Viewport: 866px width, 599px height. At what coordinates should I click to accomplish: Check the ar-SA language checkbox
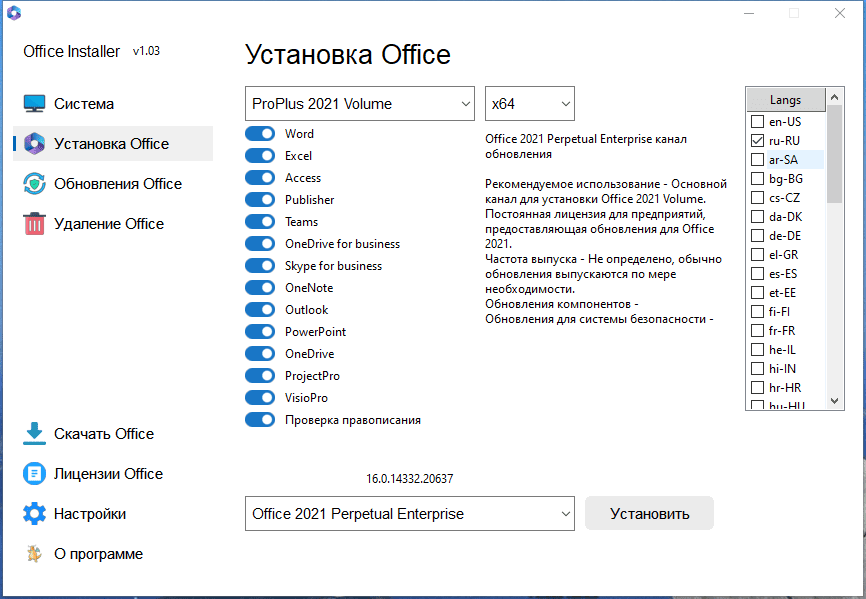758,160
